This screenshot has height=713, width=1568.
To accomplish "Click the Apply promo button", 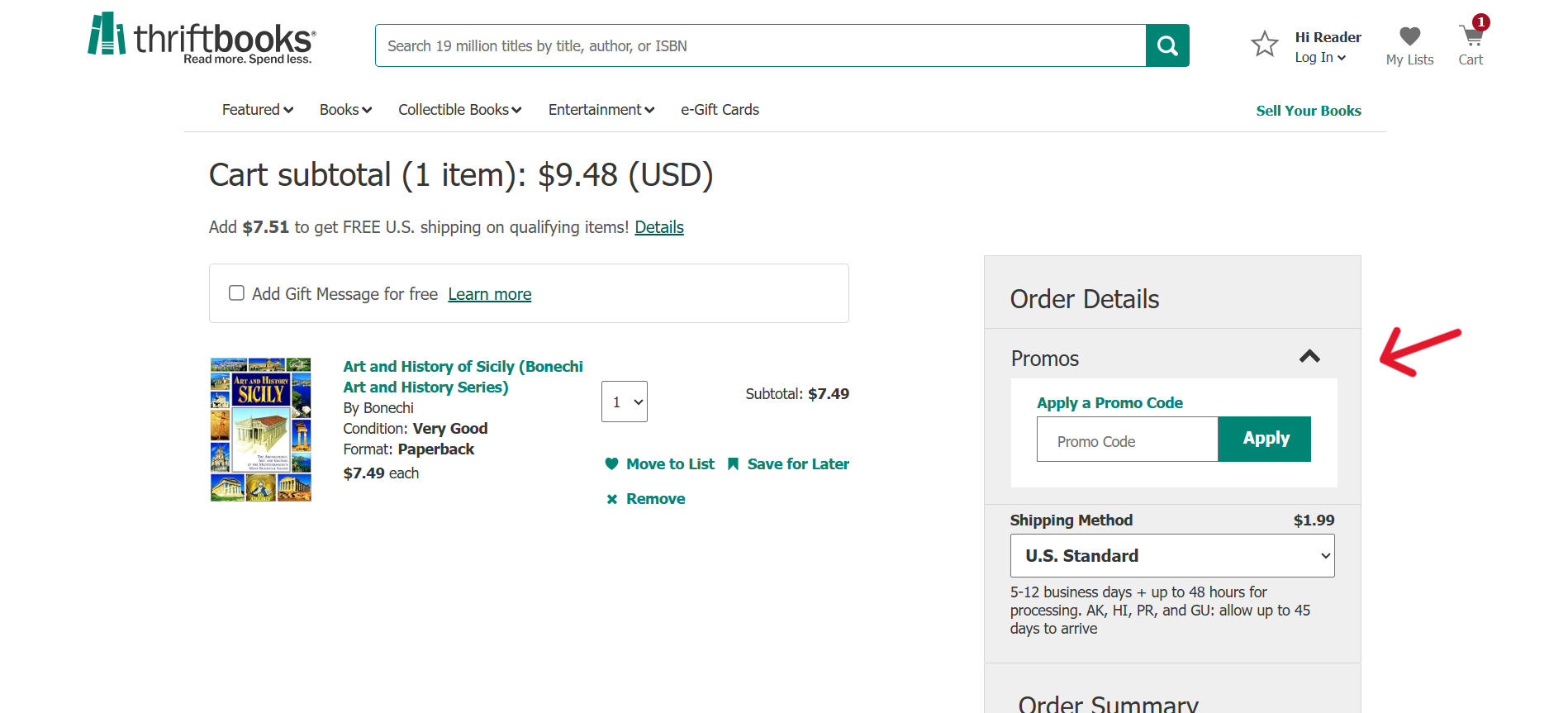I will (x=1265, y=439).
